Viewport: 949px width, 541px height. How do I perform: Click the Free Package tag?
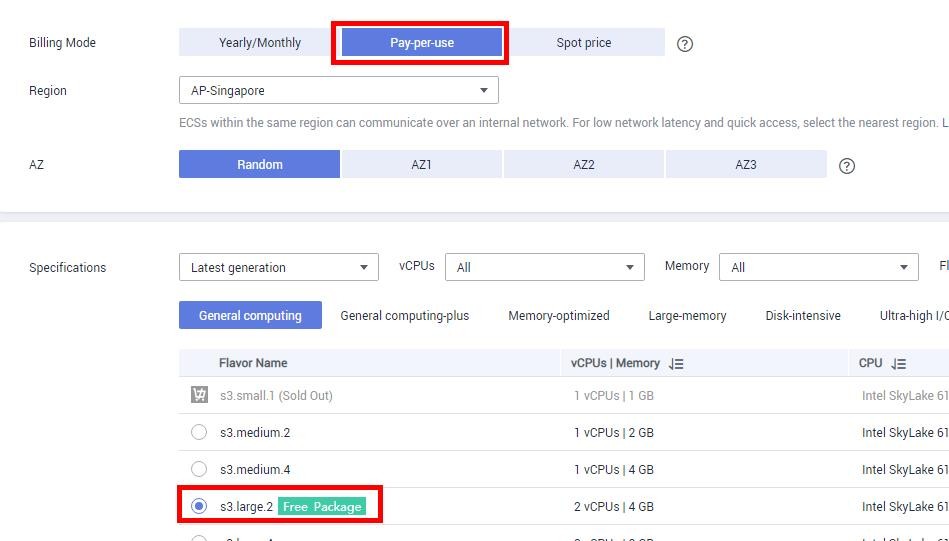tap(322, 507)
